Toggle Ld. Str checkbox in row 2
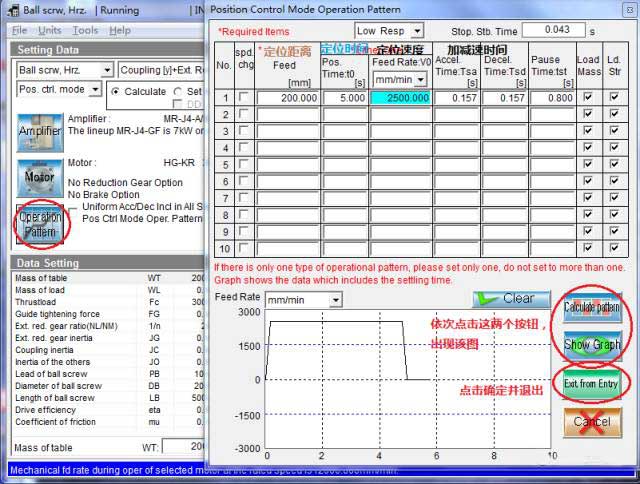The height and width of the screenshot is (484, 640). (614, 115)
